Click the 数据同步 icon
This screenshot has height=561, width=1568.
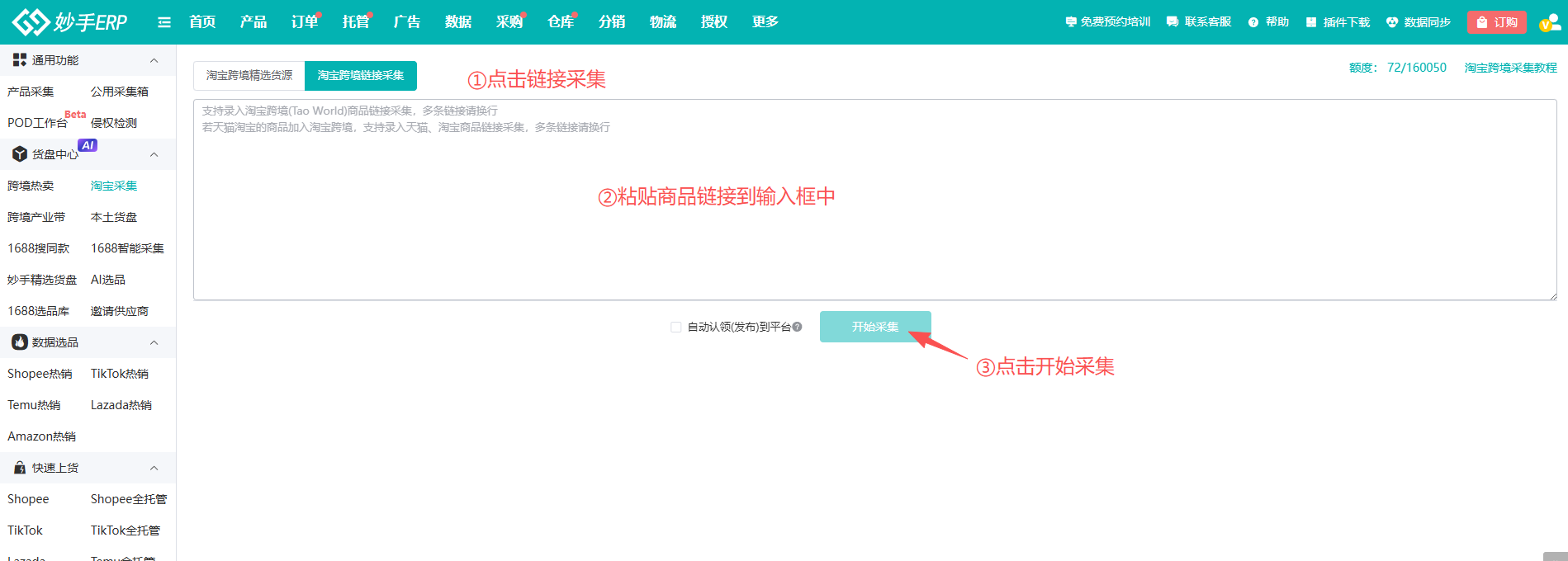[1392, 22]
